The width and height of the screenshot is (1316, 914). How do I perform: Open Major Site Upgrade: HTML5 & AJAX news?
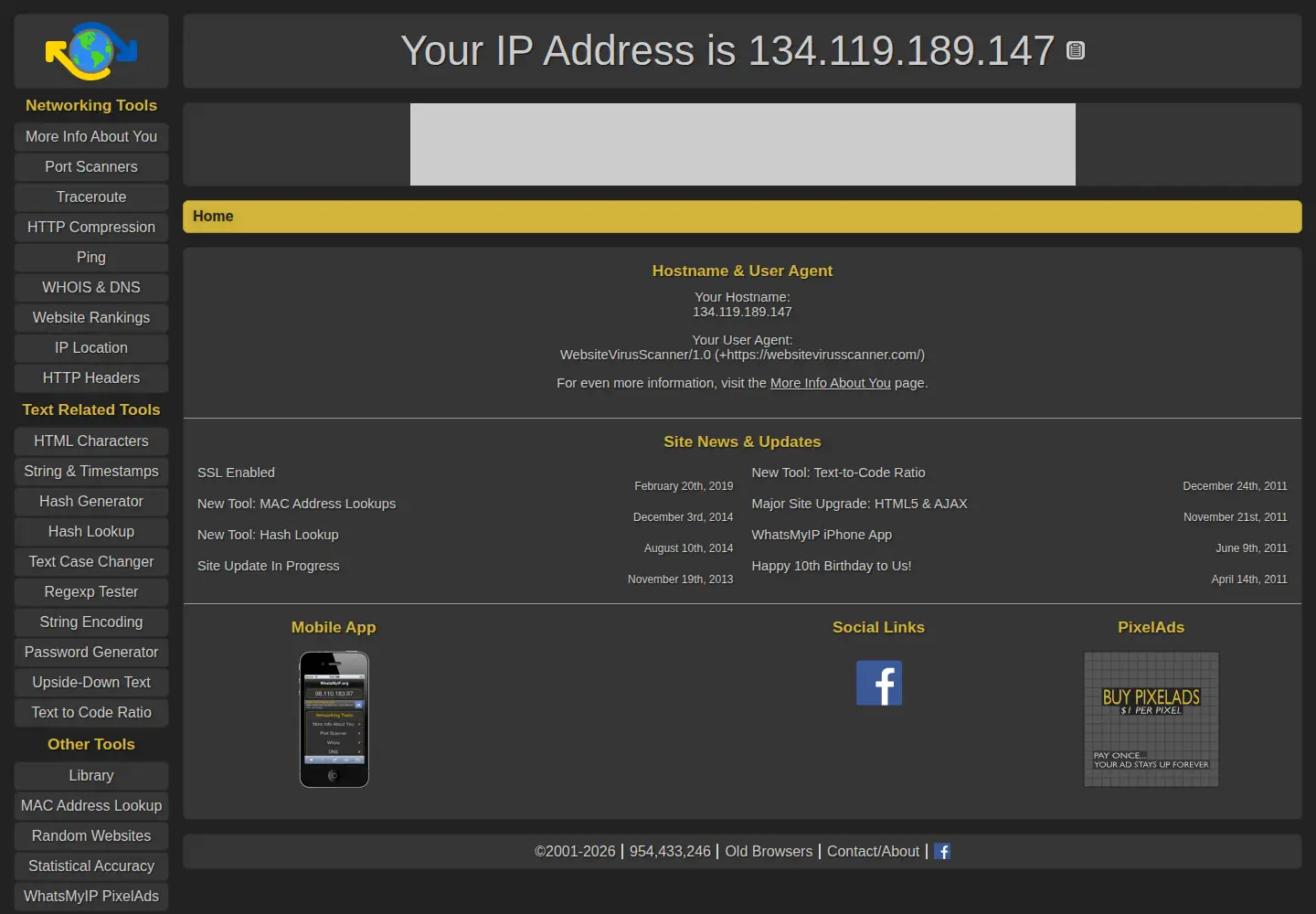(859, 504)
